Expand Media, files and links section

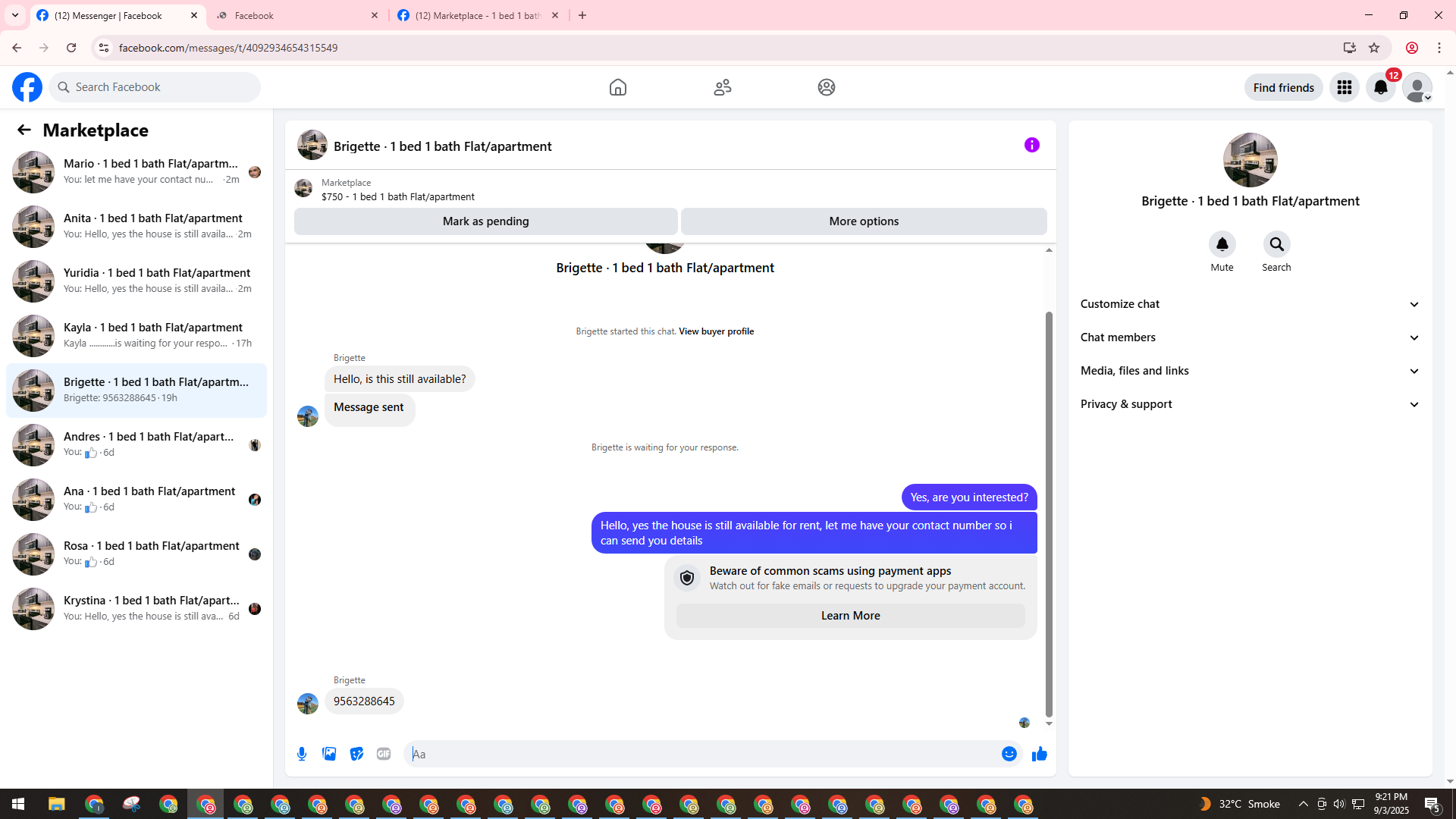tap(1250, 371)
